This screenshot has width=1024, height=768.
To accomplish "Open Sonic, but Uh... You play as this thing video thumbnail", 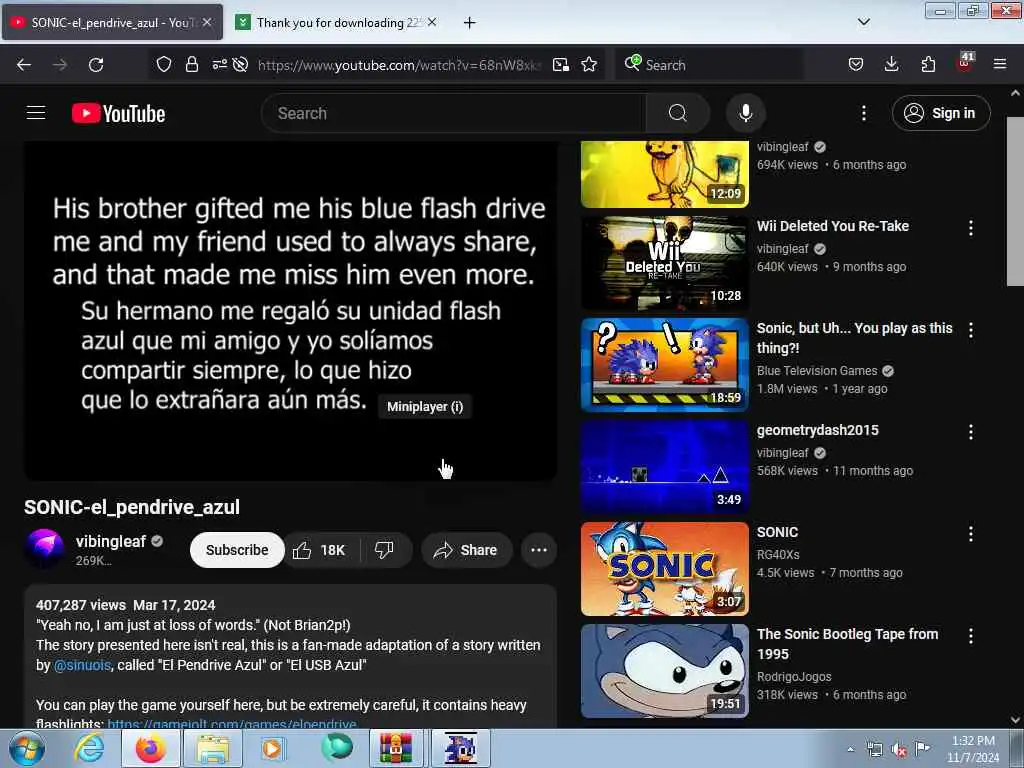I will 665,364.
